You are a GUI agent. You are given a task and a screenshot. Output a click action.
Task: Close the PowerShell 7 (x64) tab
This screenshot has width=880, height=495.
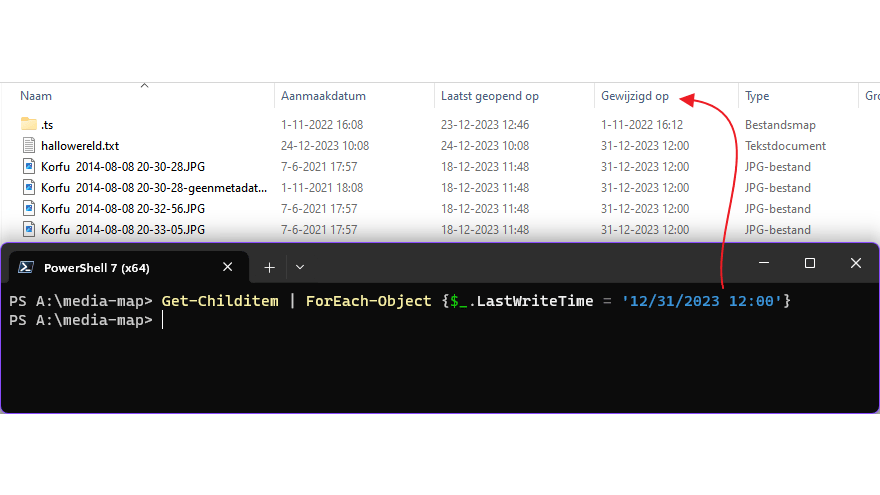[228, 267]
